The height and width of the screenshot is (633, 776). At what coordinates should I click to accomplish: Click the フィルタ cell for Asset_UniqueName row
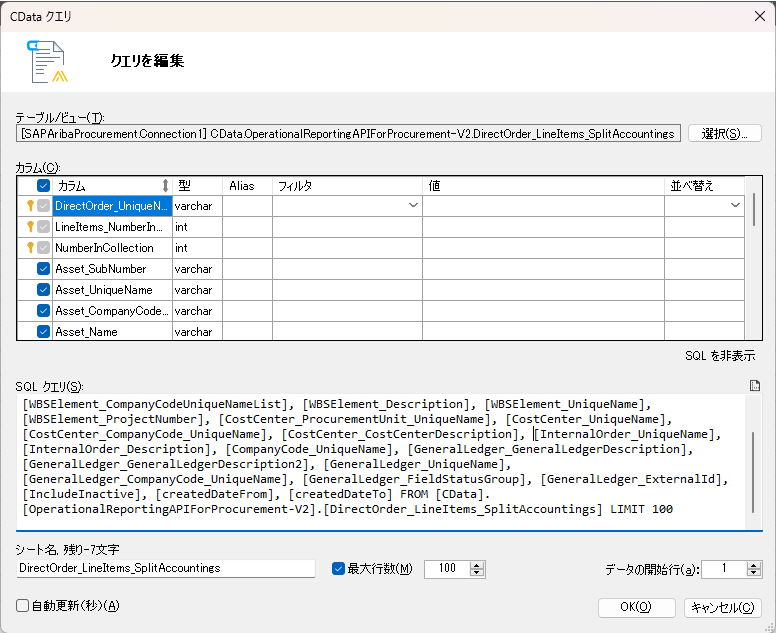[x=347, y=290]
